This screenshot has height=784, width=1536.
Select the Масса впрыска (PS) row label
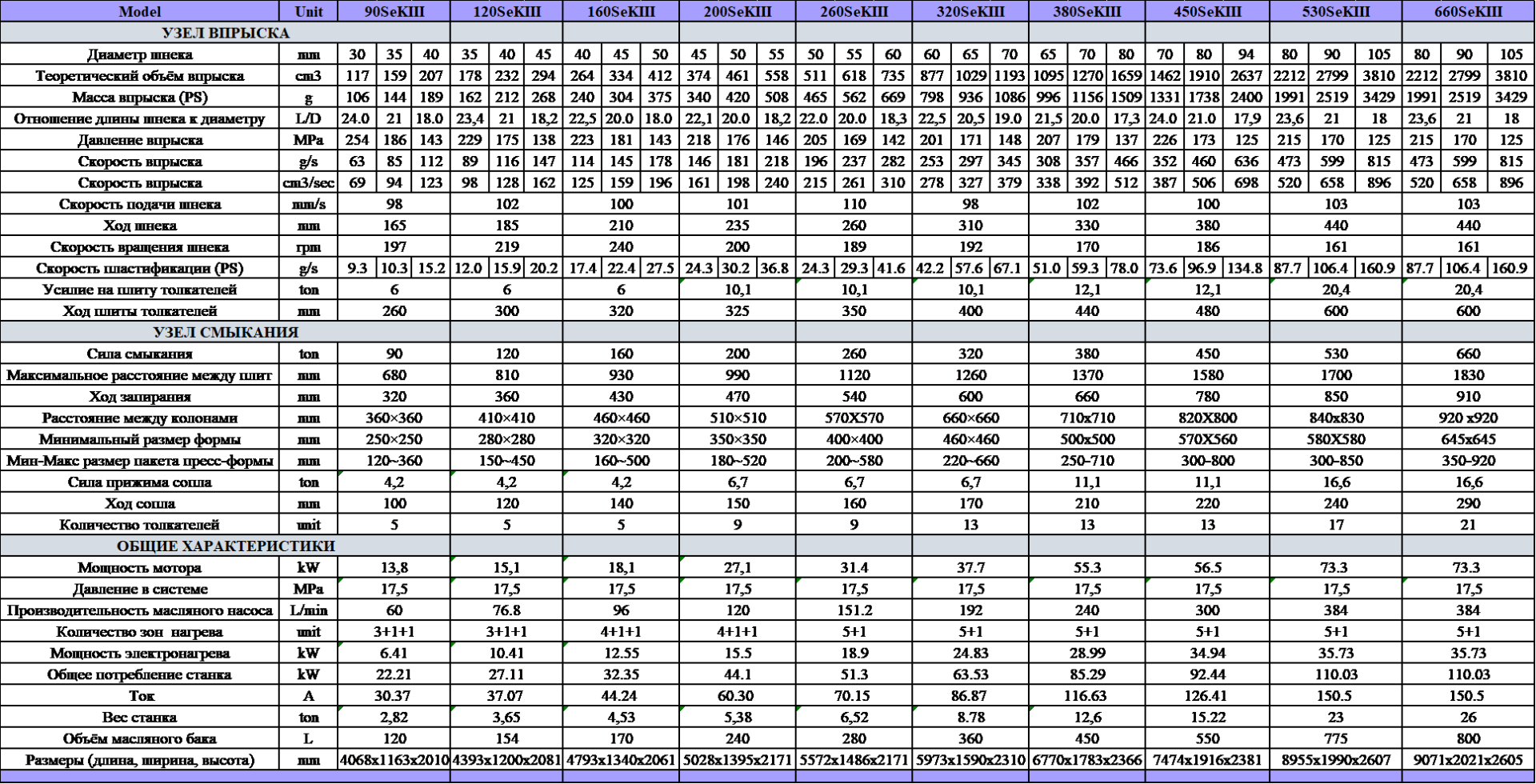click(139, 98)
